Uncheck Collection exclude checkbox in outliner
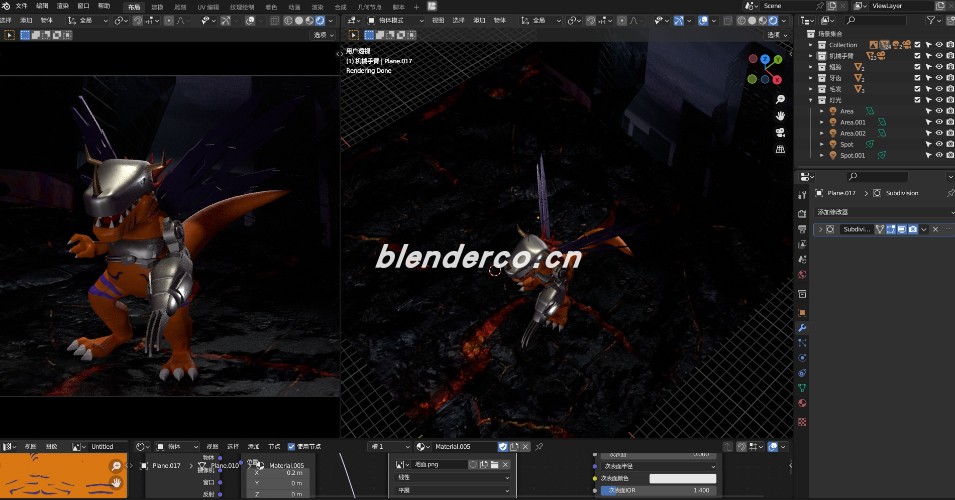 (918, 44)
